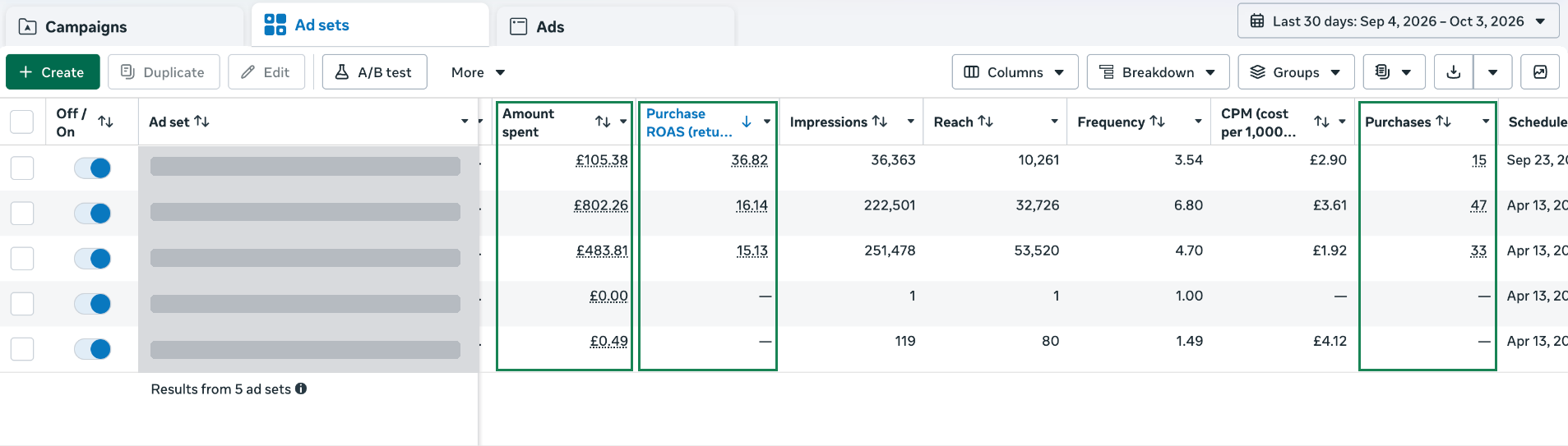Image resolution: width=1568 pixels, height=446 pixels.
Task: Open the More menu
Action: (x=478, y=72)
